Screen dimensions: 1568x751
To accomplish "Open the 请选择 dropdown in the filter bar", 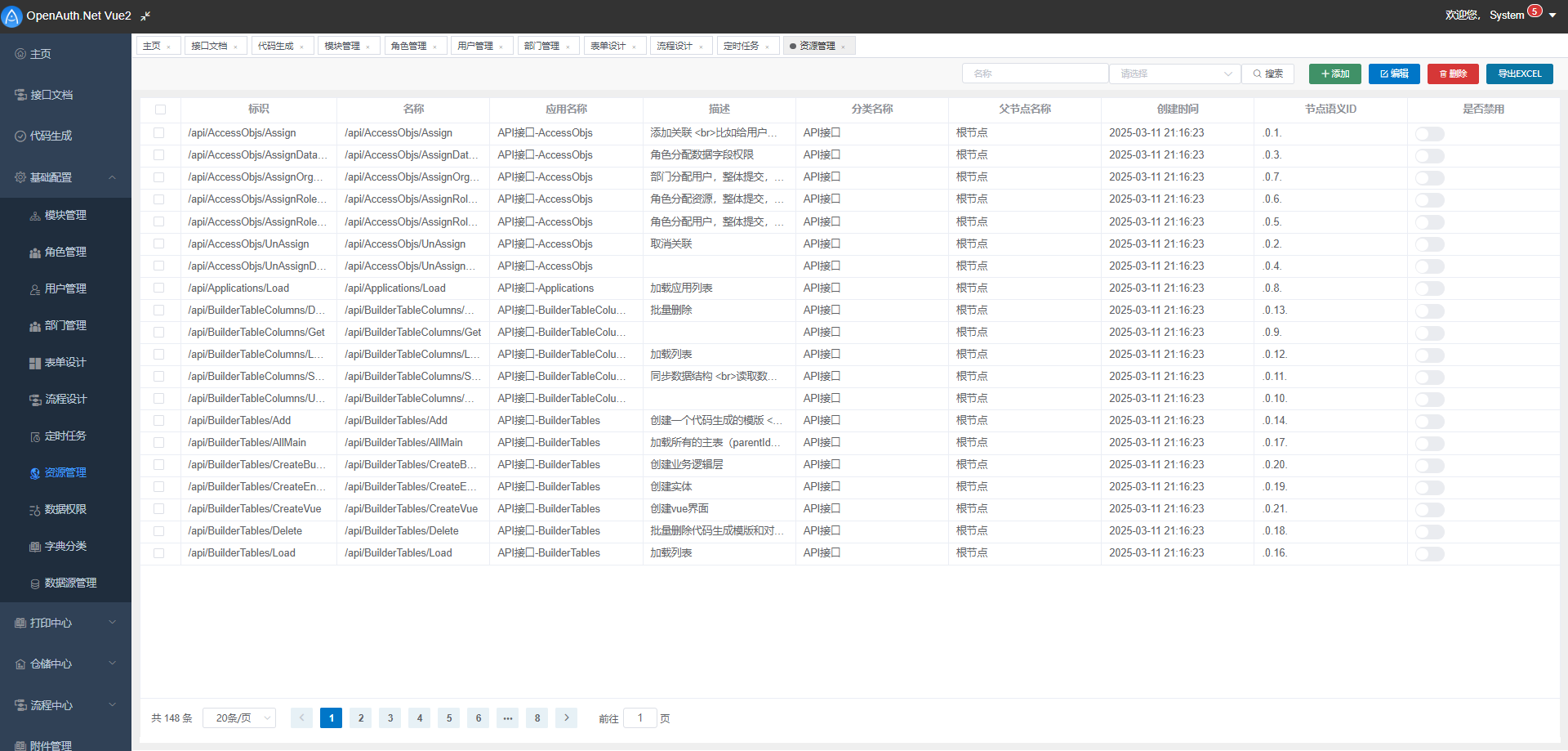I will (x=1174, y=74).
